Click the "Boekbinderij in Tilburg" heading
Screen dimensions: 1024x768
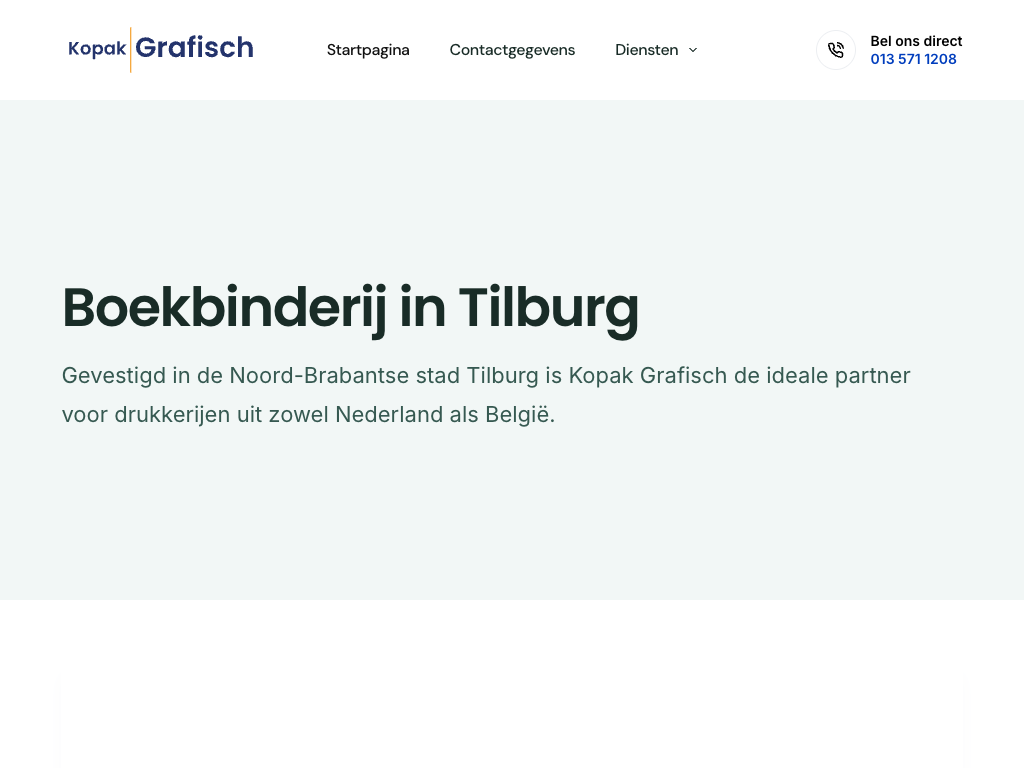(x=350, y=307)
